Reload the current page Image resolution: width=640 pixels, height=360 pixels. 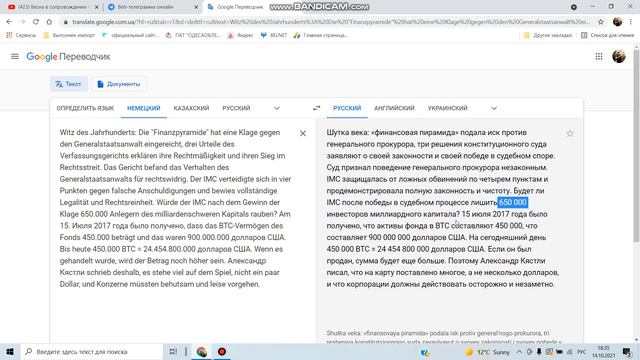click(x=36, y=22)
